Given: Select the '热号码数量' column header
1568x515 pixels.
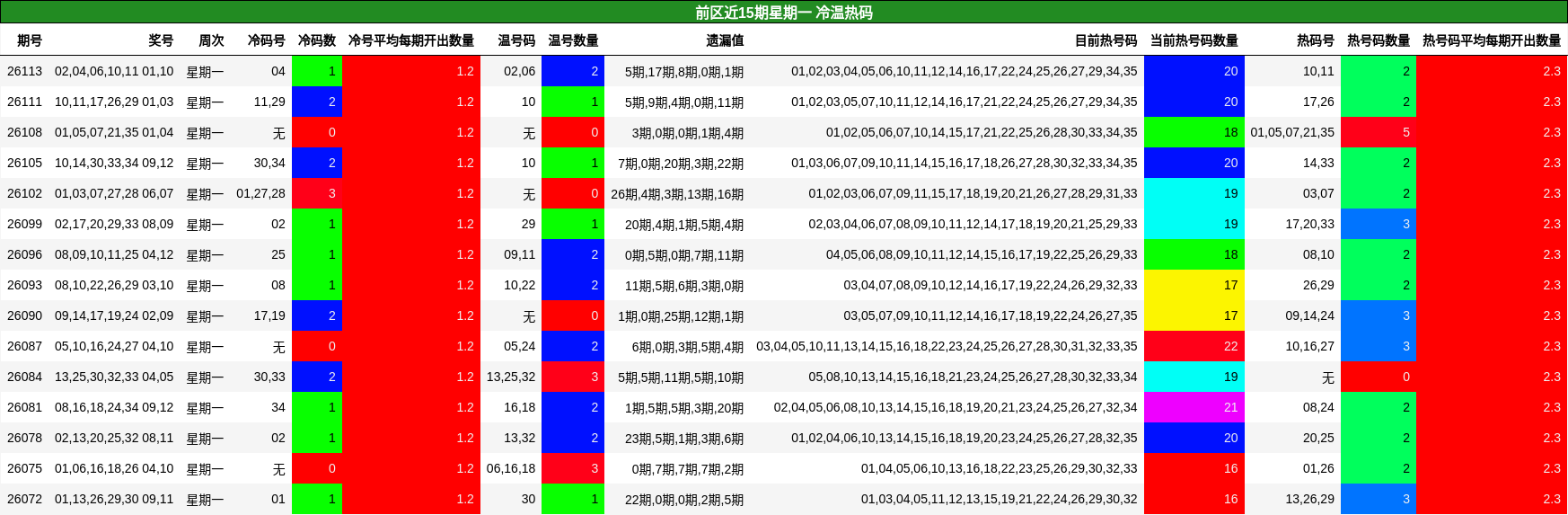Looking at the screenshot, I should click(1379, 40).
